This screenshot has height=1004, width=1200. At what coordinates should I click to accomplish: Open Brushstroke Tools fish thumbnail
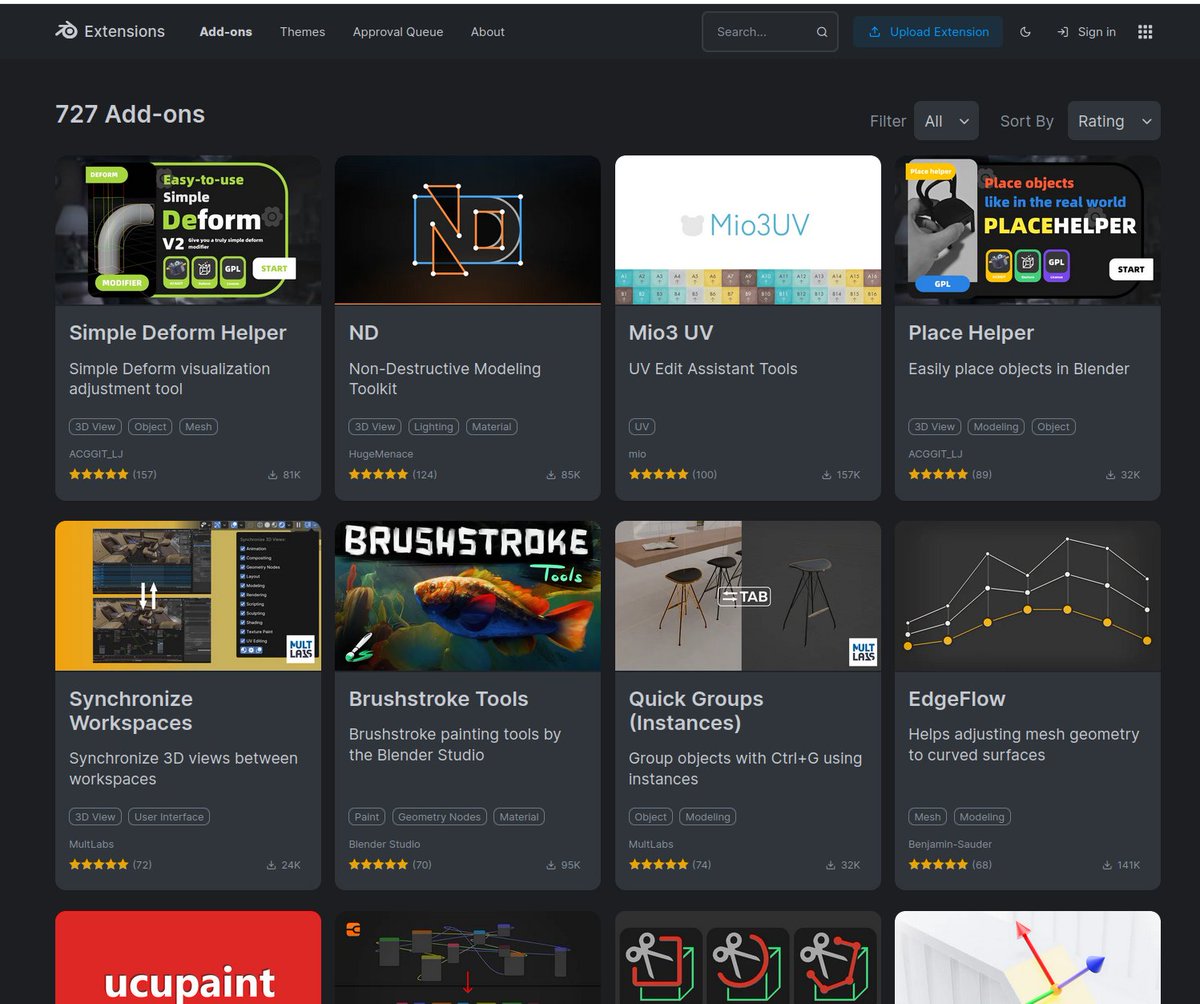[x=468, y=596]
